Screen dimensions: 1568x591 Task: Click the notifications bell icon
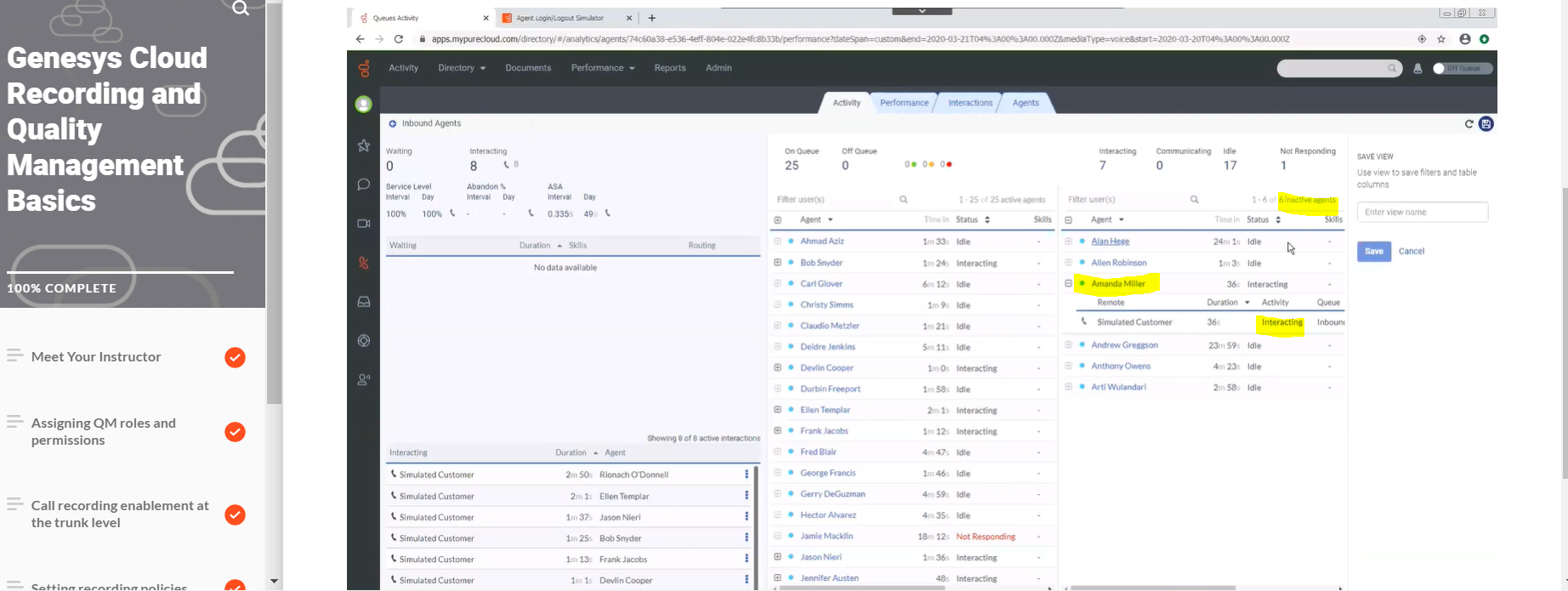click(x=1417, y=69)
